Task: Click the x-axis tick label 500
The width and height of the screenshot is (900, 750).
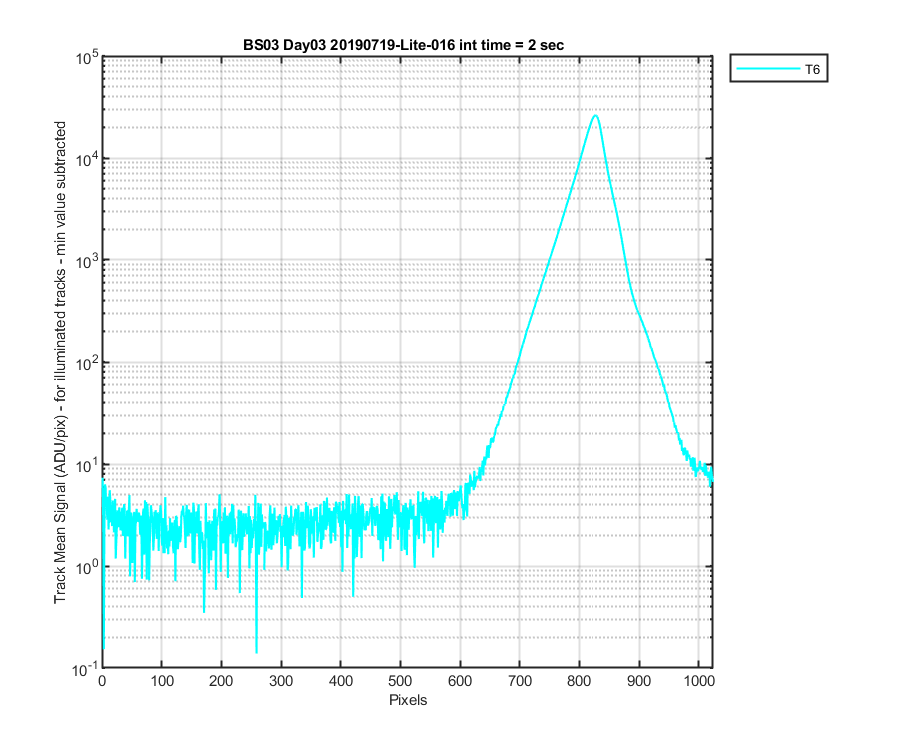Action: 400,681
